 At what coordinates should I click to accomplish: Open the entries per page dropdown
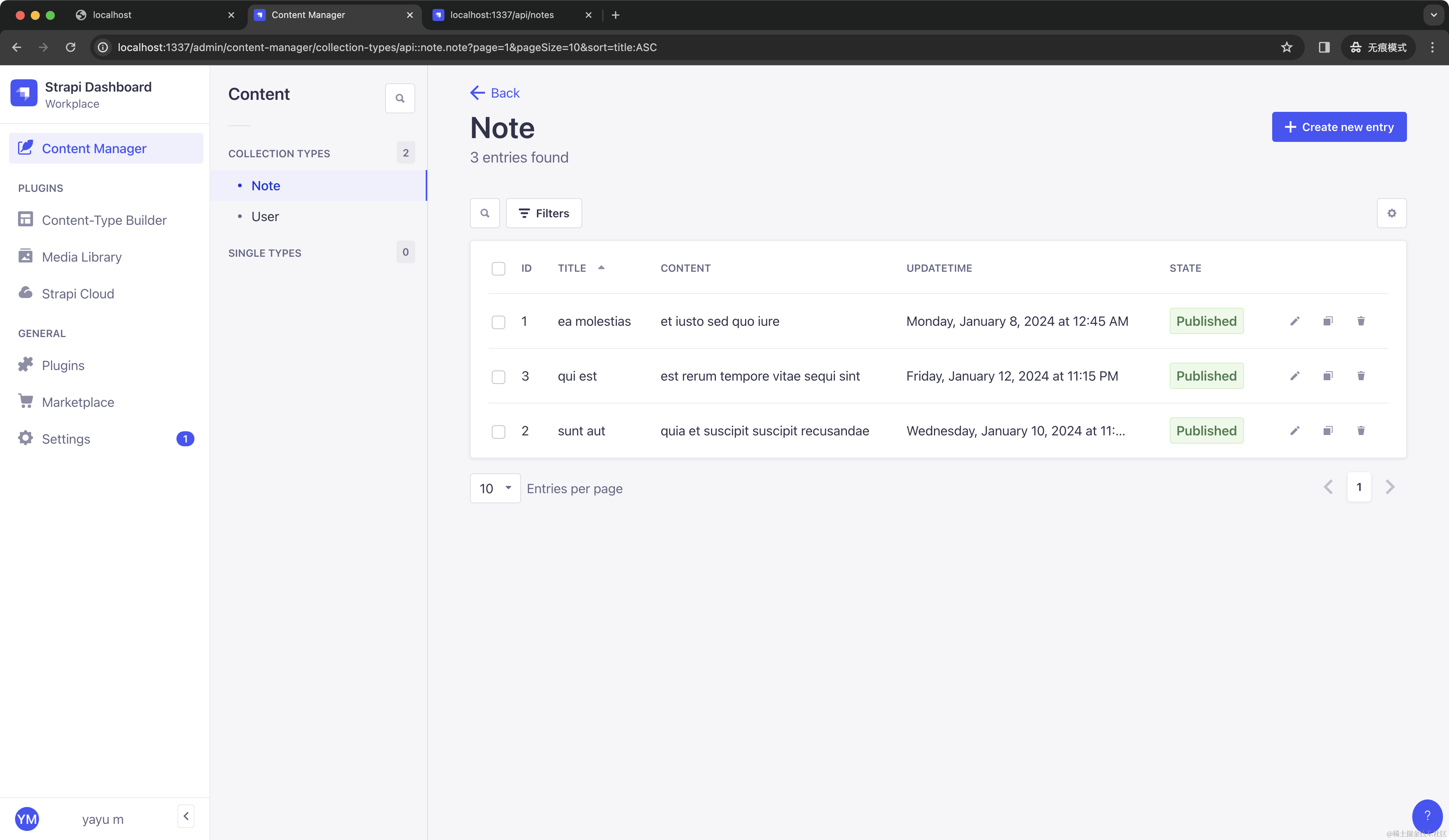pyautogui.click(x=495, y=488)
